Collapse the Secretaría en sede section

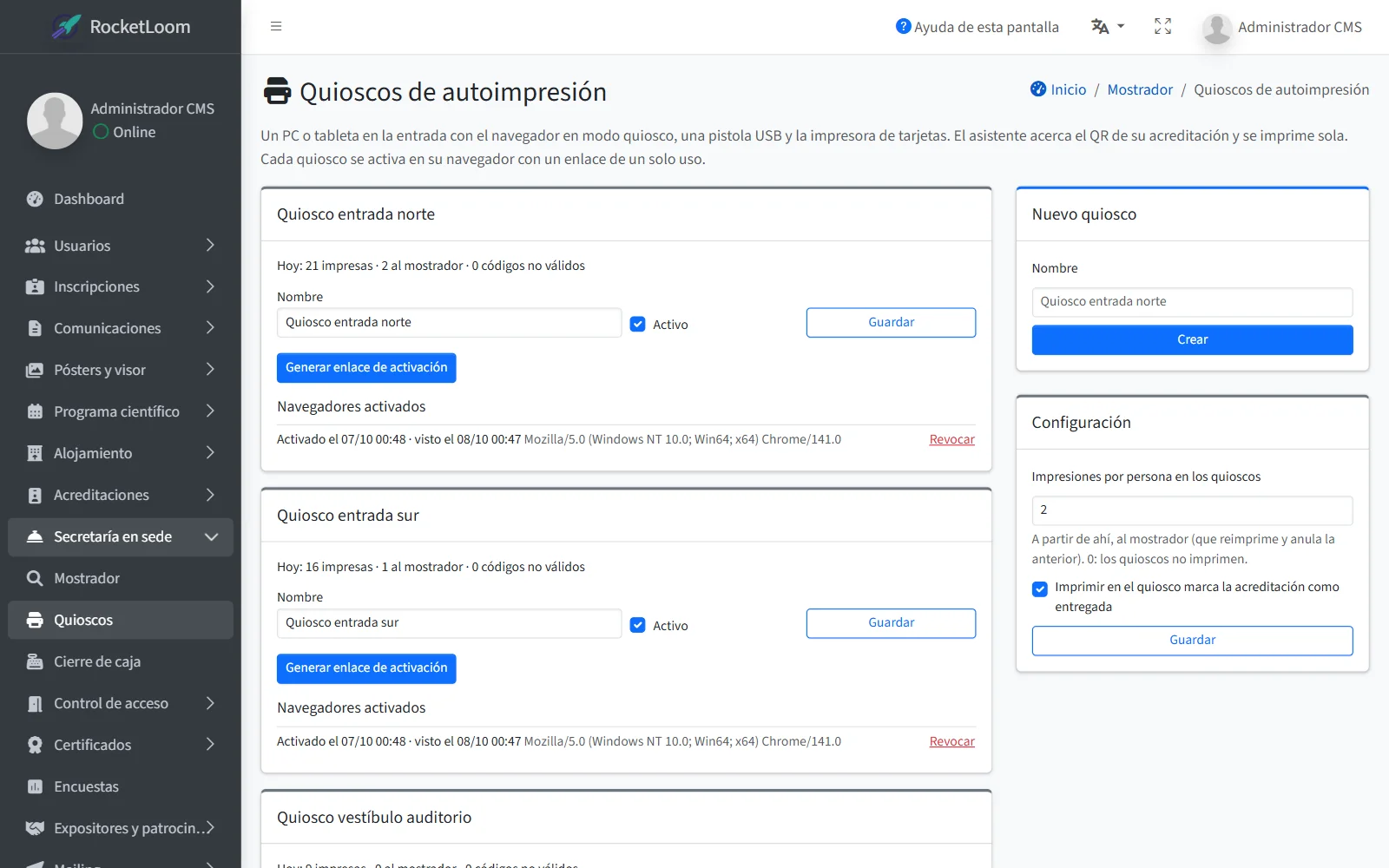[121, 536]
